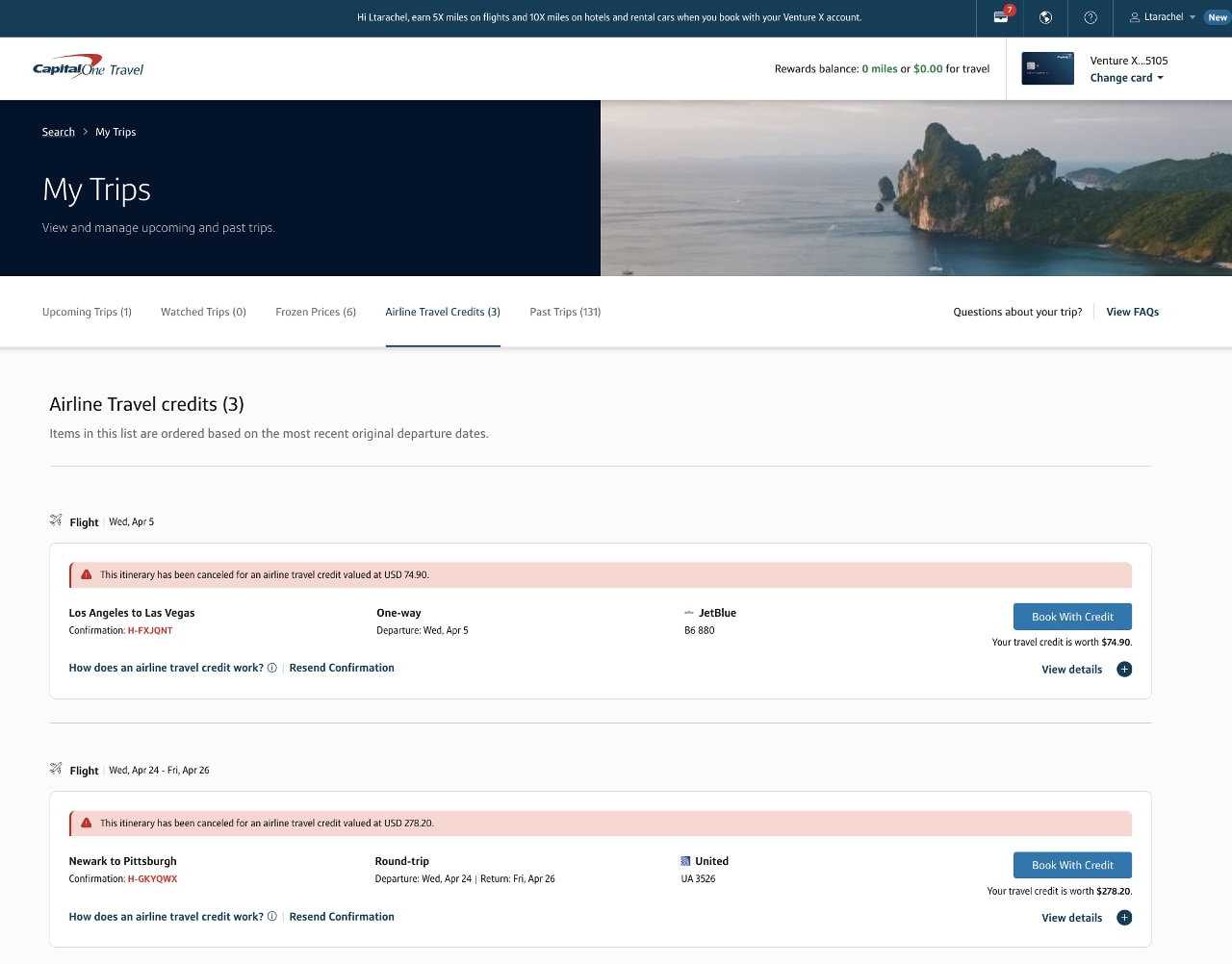Click the JetBlue airline logo

pos(689,612)
